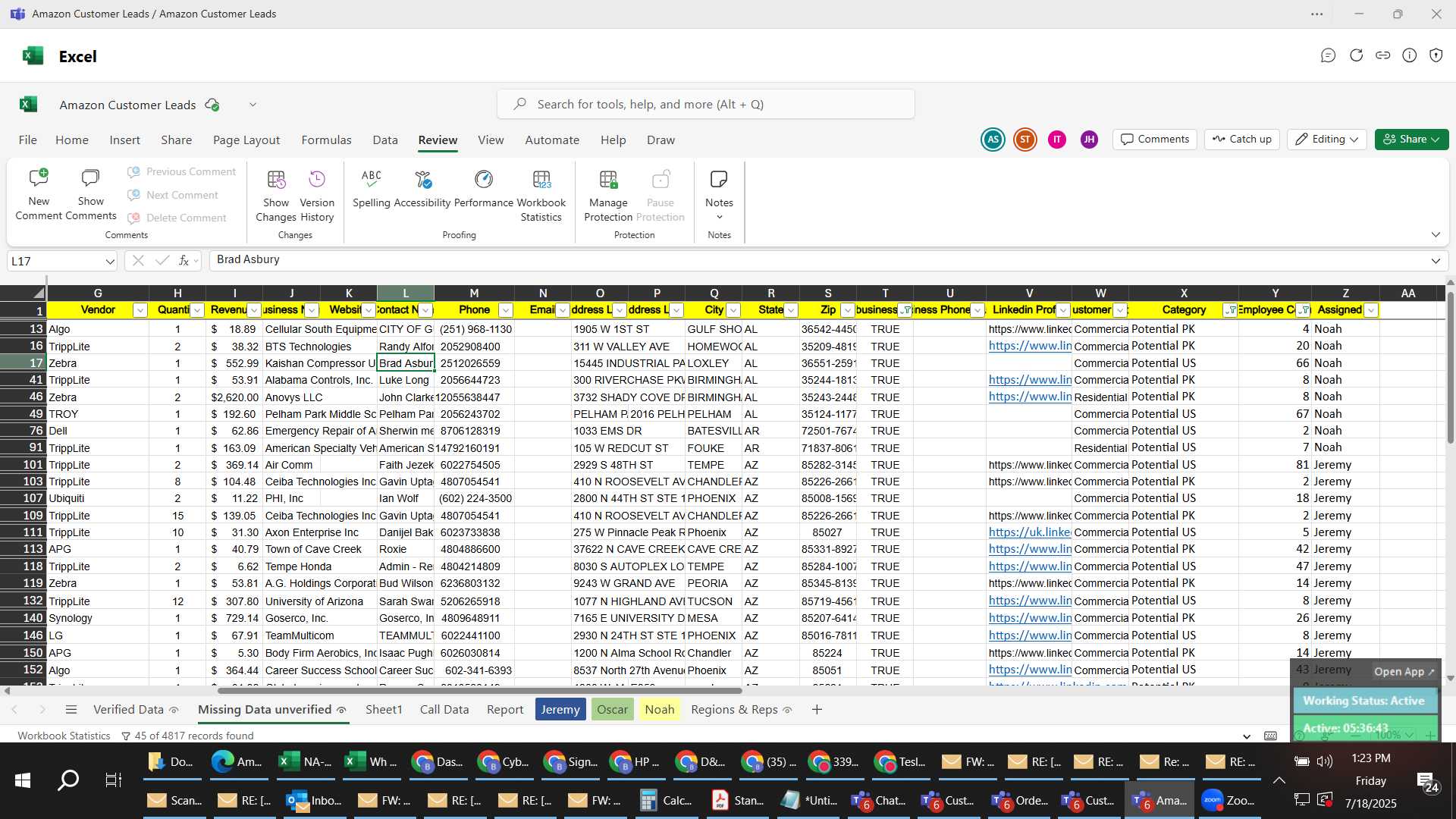
Task: Open the Home ribbon tab
Action: (72, 140)
